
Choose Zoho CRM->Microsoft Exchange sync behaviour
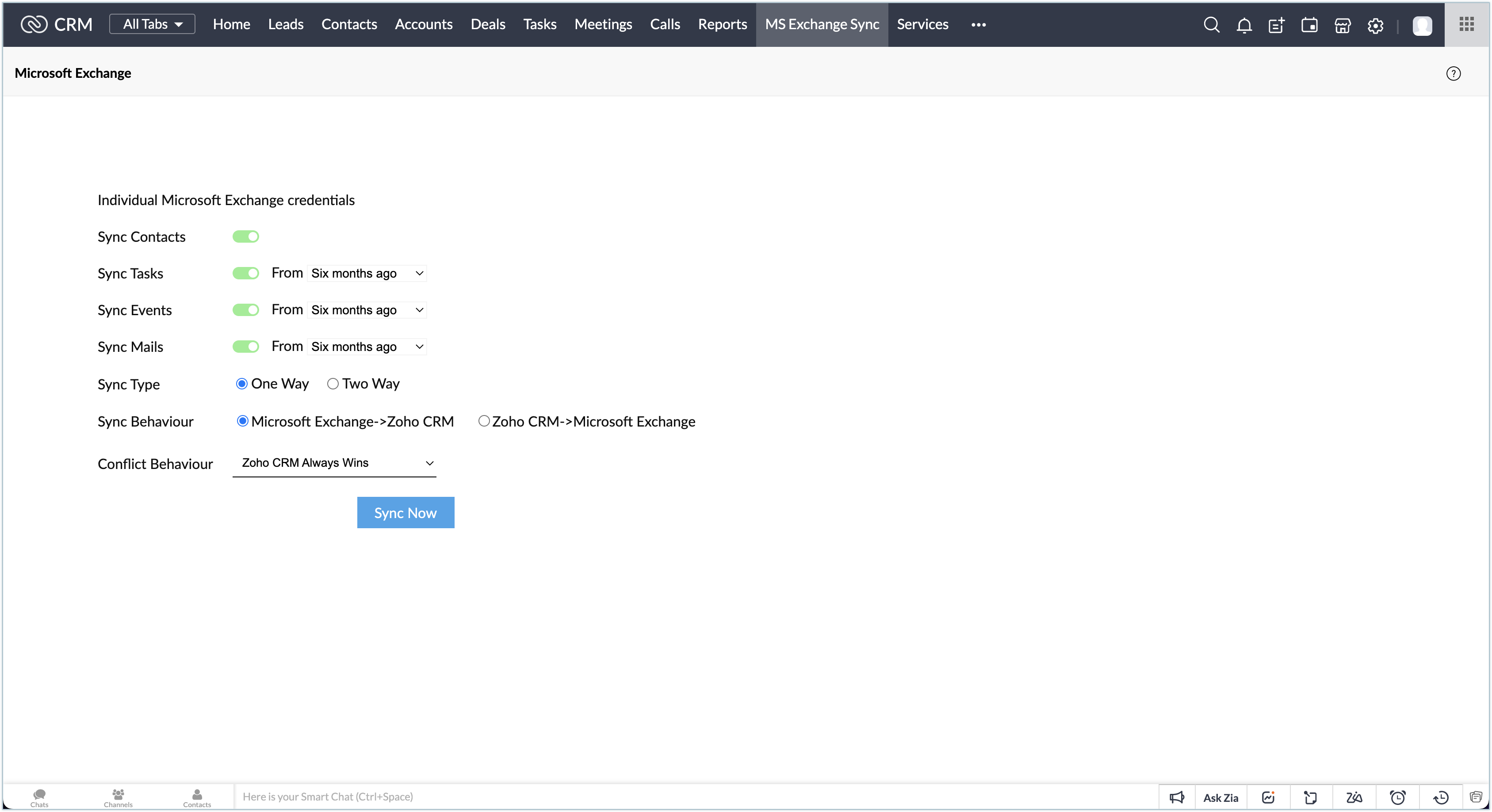coord(484,421)
